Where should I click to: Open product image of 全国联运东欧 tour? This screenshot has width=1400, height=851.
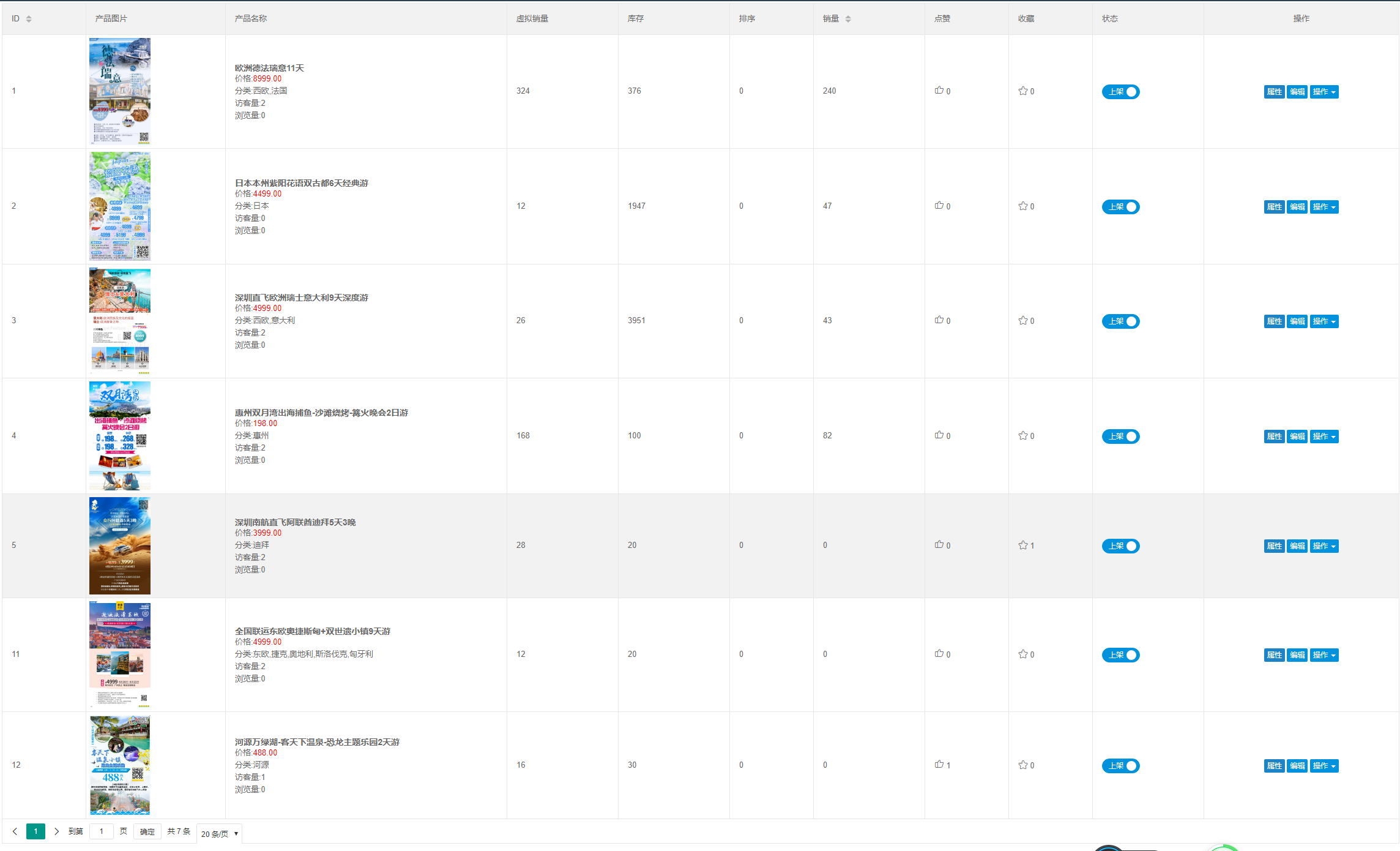tap(120, 654)
